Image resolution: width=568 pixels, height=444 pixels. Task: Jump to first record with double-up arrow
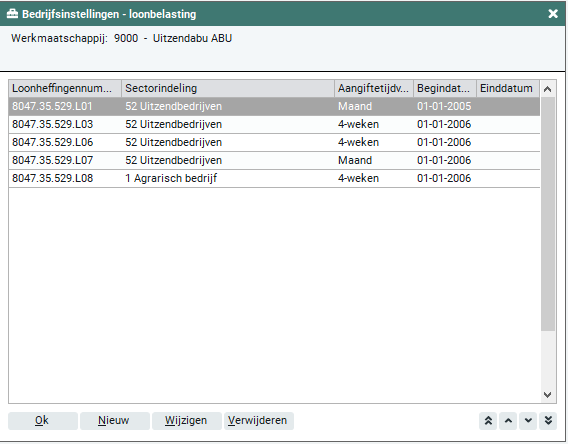[x=488, y=420]
